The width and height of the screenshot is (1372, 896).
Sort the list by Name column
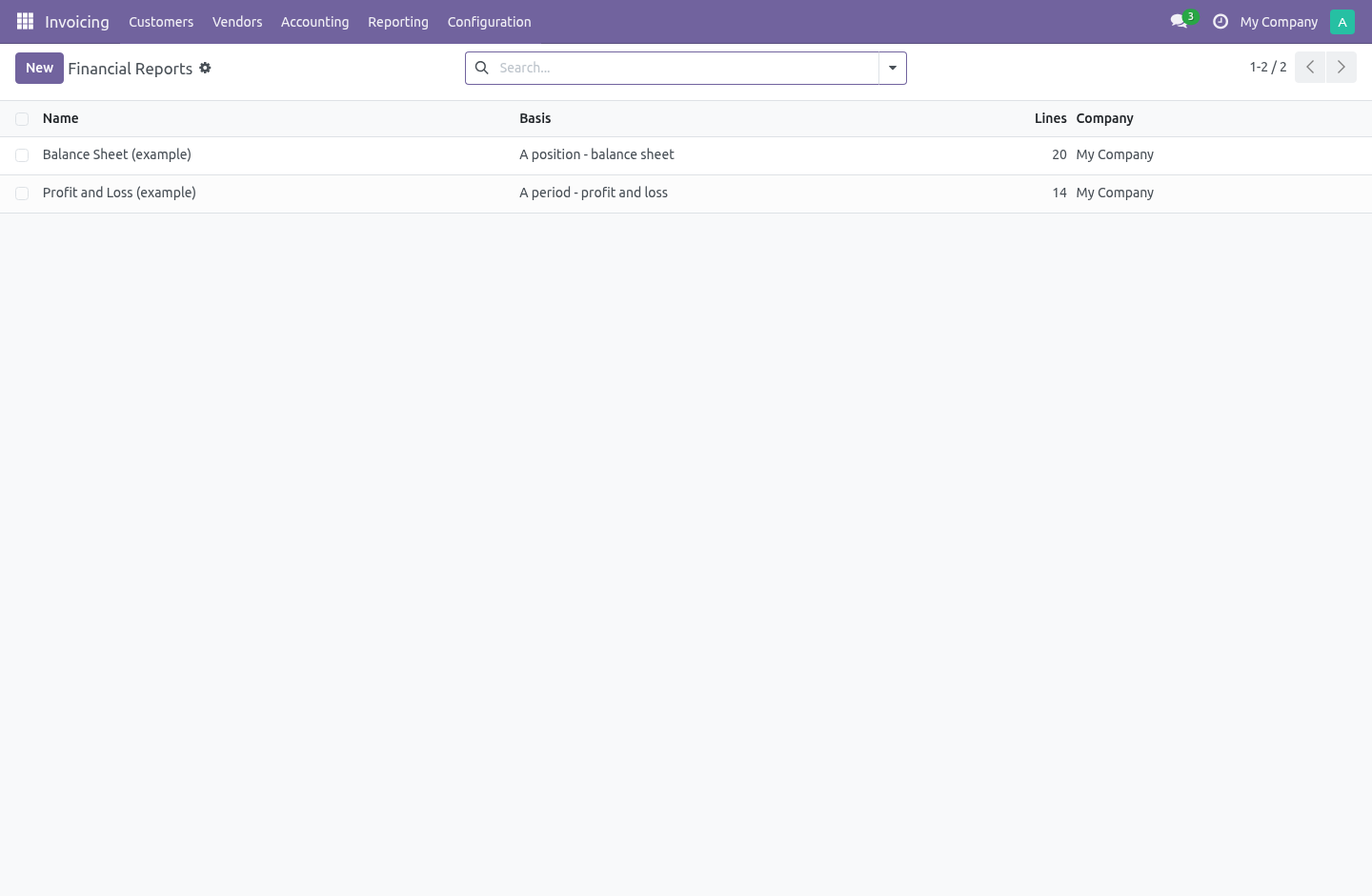[61, 118]
